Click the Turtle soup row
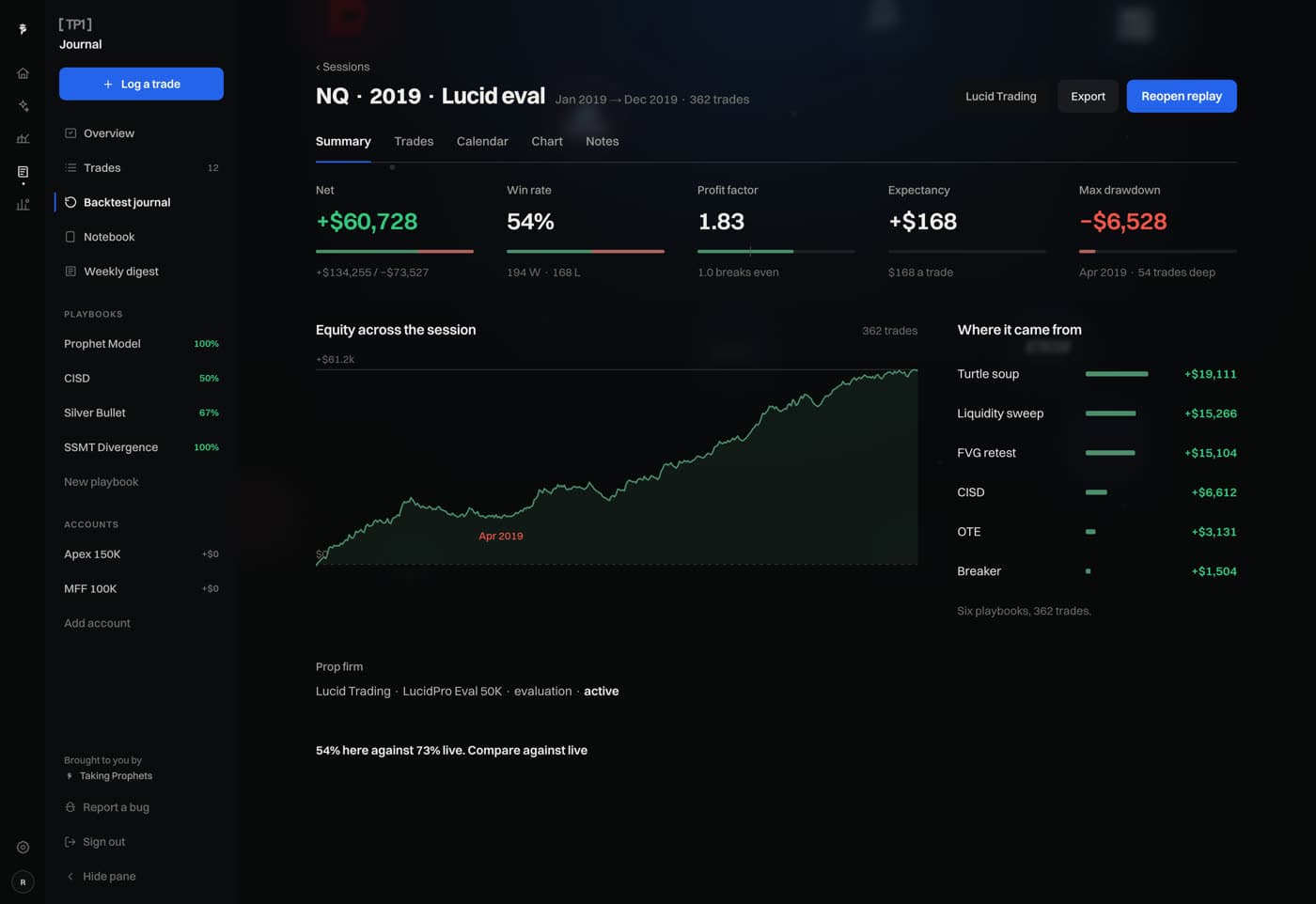 pyautogui.click(x=1097, y=374)
